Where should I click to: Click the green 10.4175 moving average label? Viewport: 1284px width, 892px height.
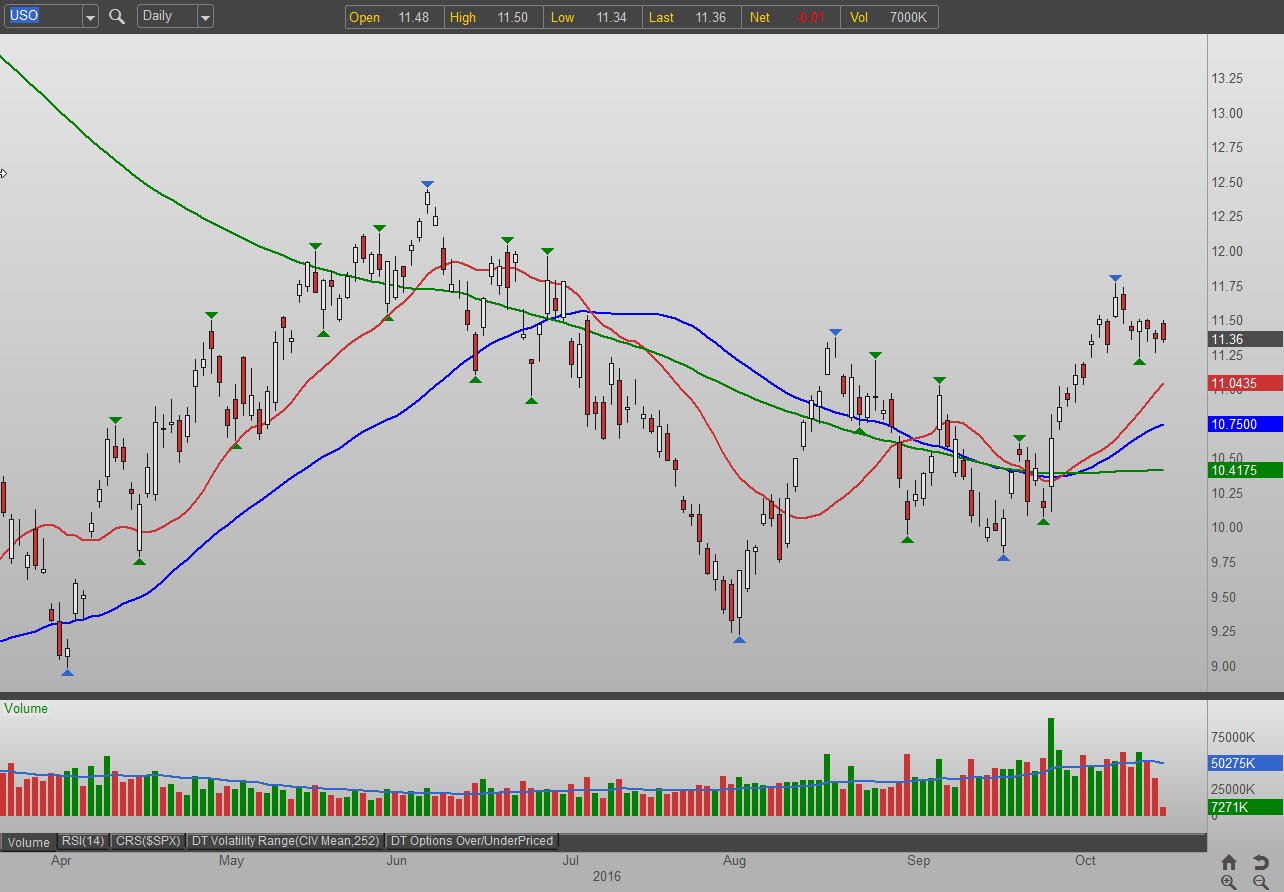[1244, 470]
